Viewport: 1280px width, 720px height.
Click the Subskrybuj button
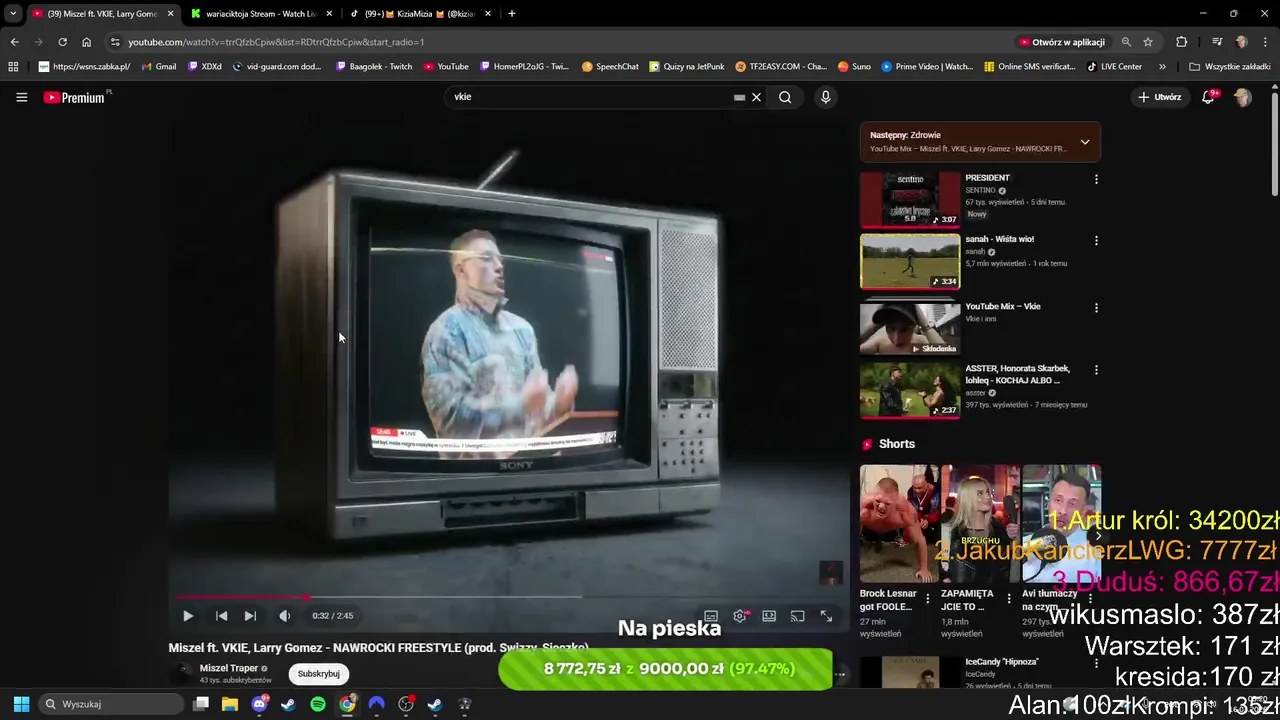[319, 674]
